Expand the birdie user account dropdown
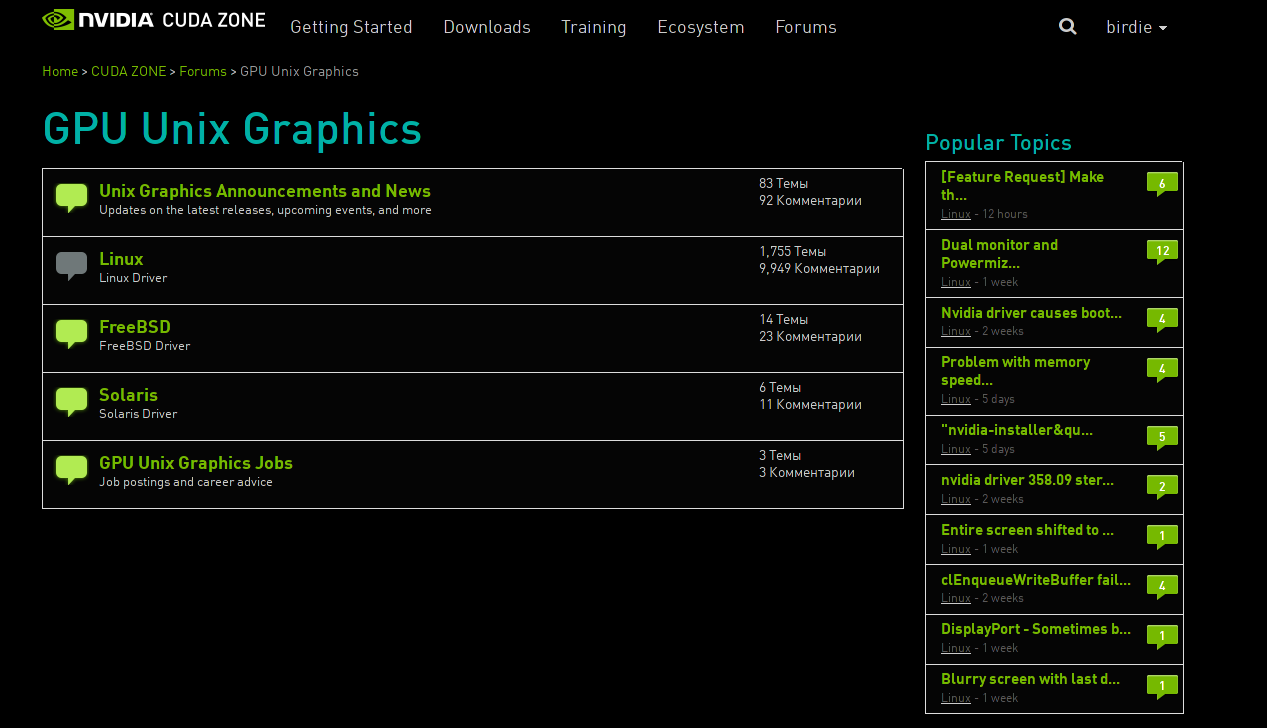 pos(1136,27)
